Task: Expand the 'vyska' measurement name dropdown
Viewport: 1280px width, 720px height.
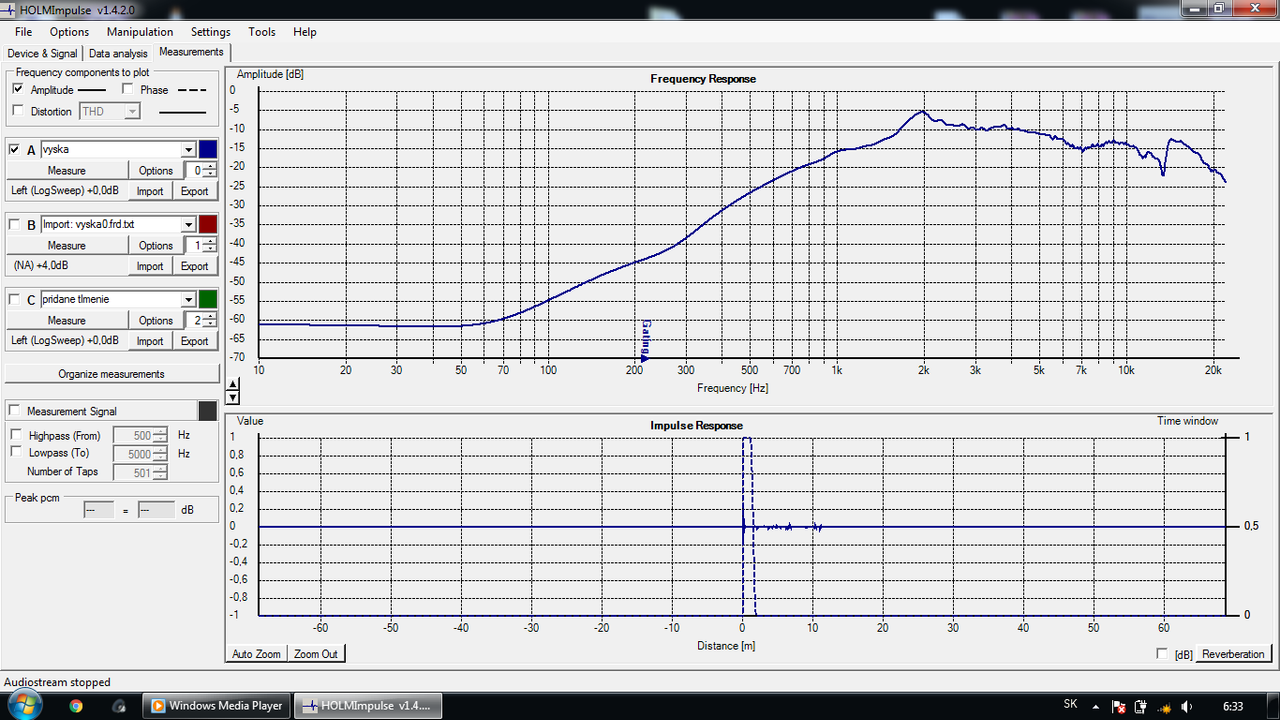Action: 188,149
